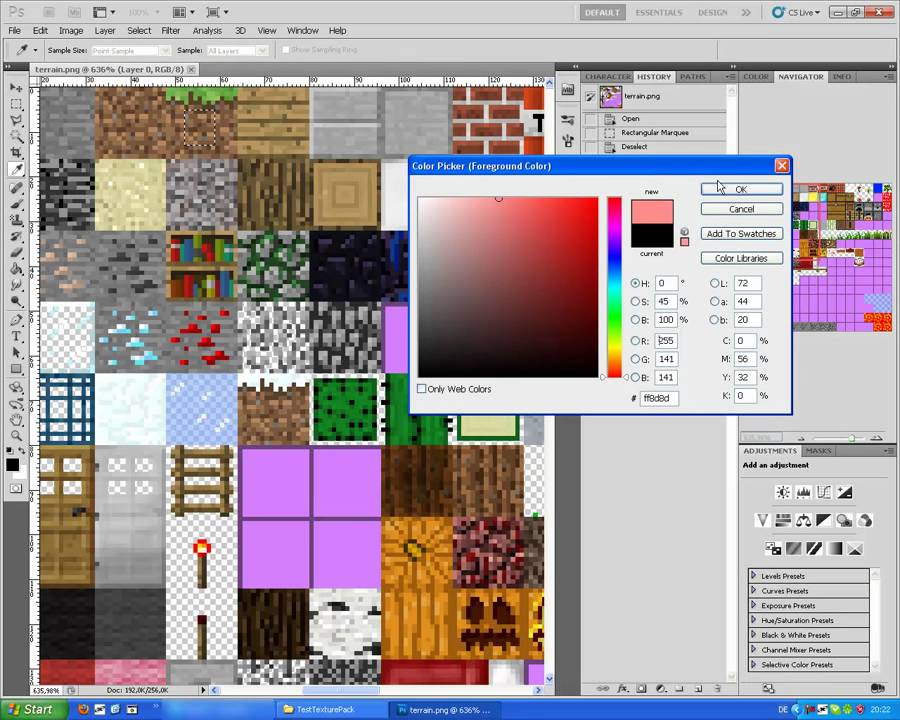Image resolution: width=900 pixels, height=720 pixels.
Task: Click the Color Balance scales icon
Action: click(x=803, y=521)
